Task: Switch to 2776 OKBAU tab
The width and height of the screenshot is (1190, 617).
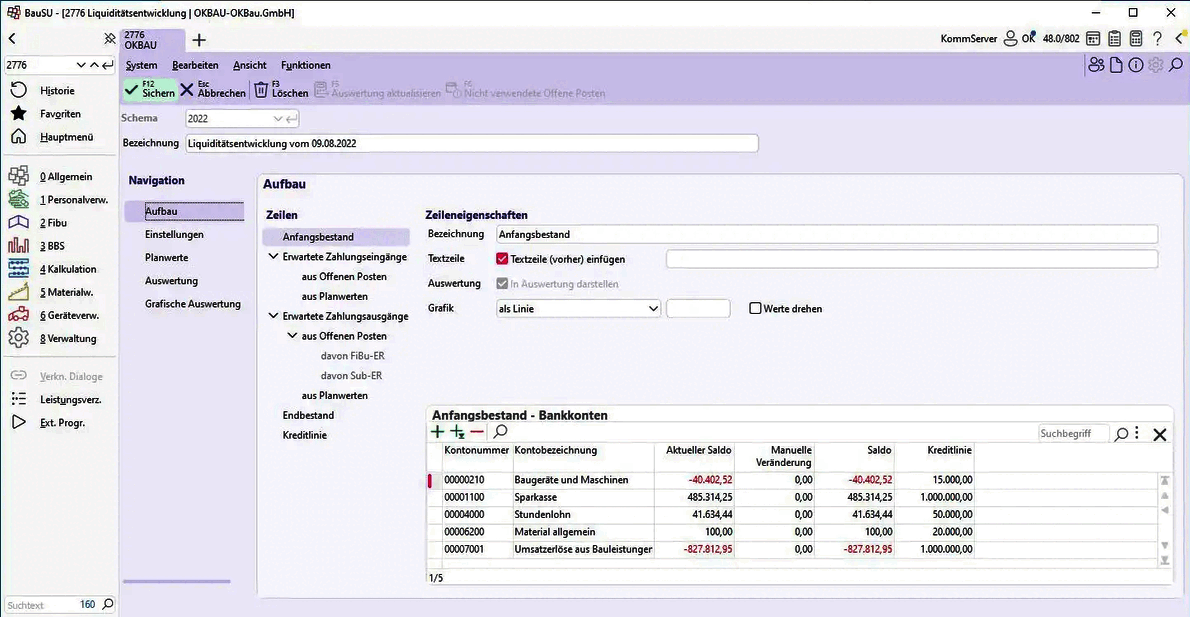Action: click(152, 40)
